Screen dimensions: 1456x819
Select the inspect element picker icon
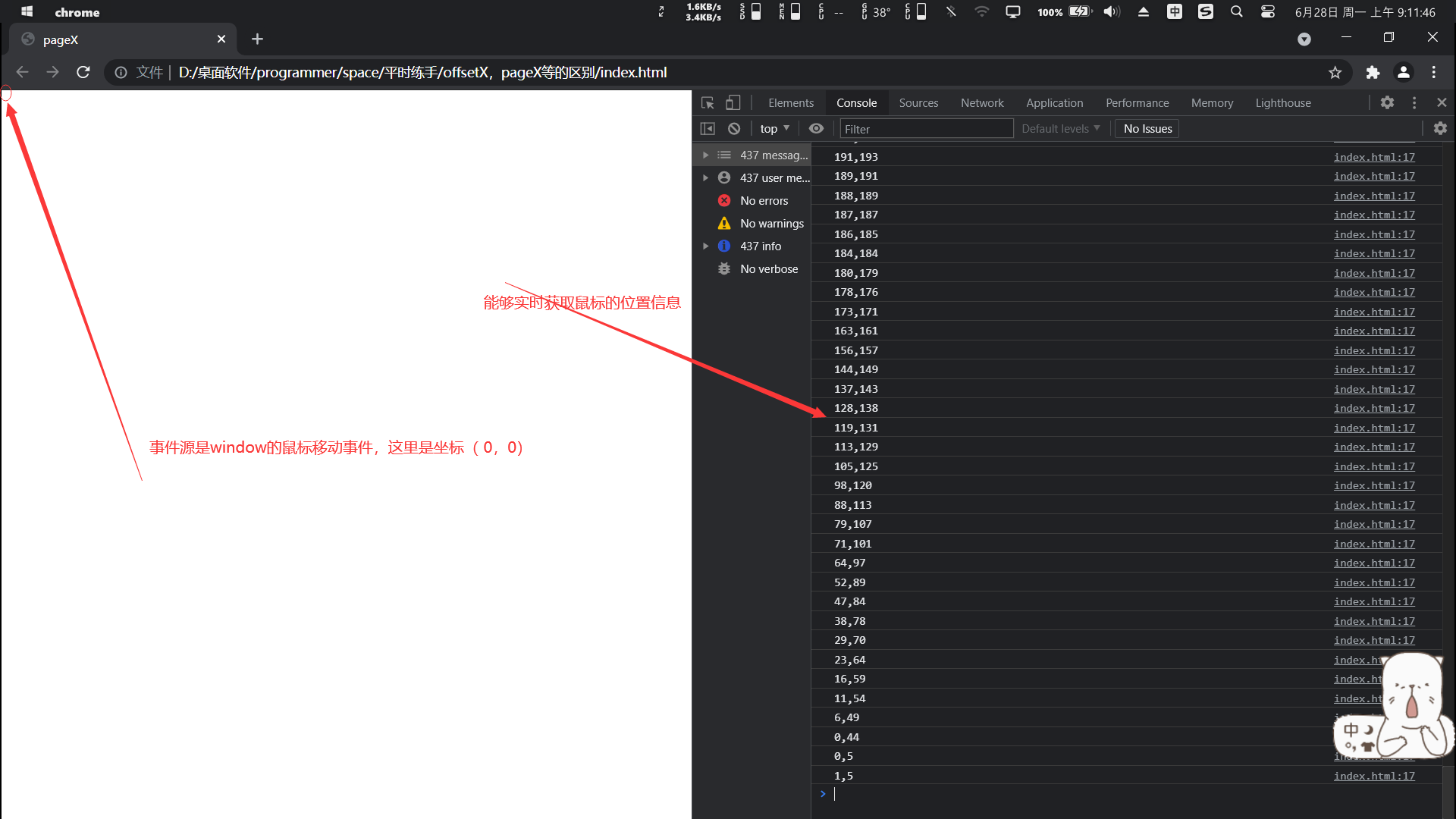point(708,103)
